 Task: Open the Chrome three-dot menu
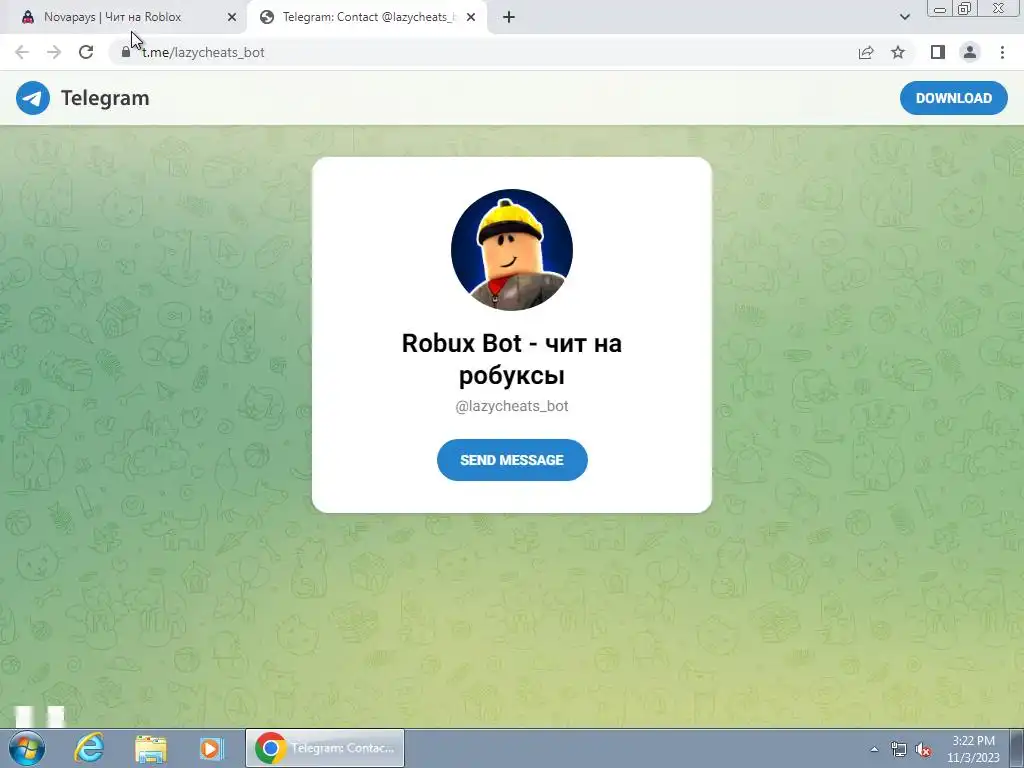[1002, 52]
